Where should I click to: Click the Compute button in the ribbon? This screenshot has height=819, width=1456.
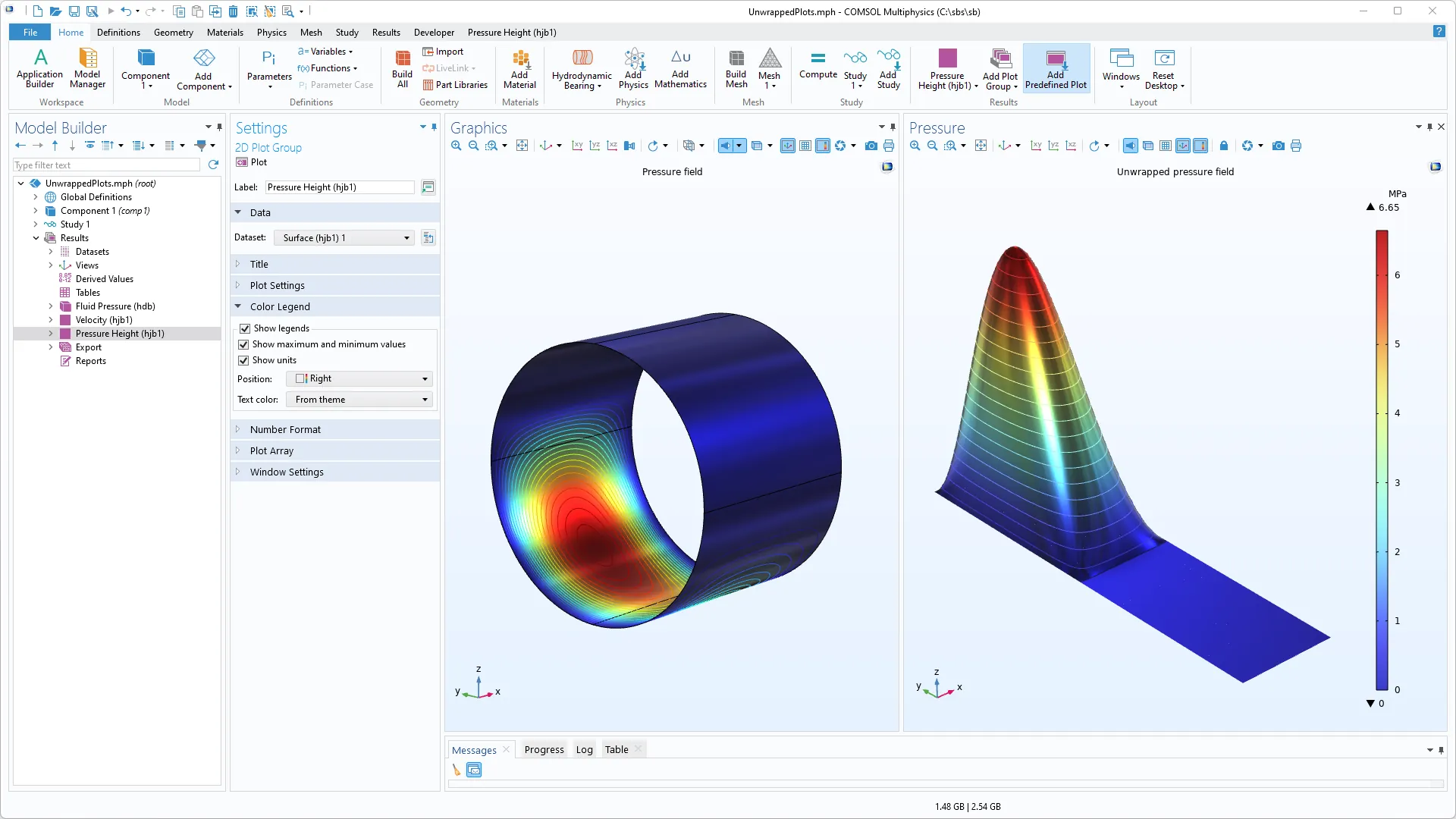[817, 65]
